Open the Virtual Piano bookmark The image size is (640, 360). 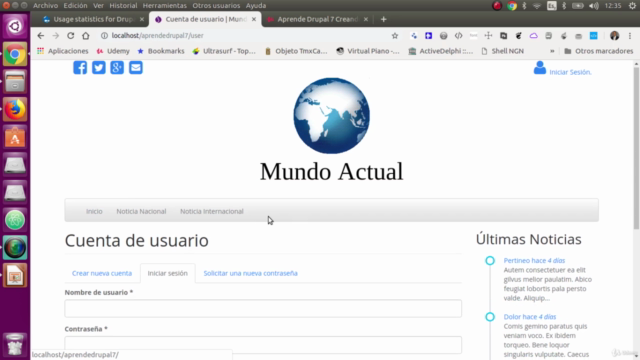coord(368,51)
